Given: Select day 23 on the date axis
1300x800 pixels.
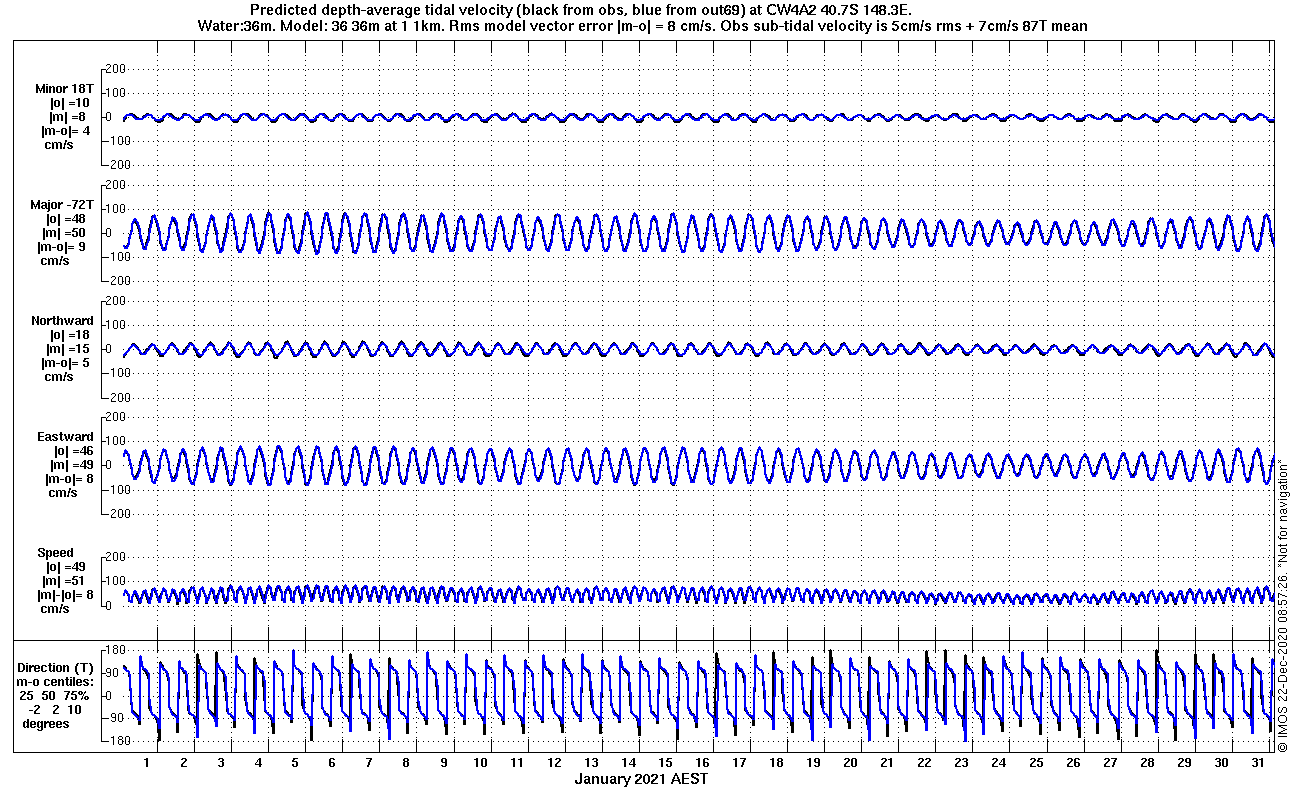Looking at the screenshot, I should coord(961,763).
